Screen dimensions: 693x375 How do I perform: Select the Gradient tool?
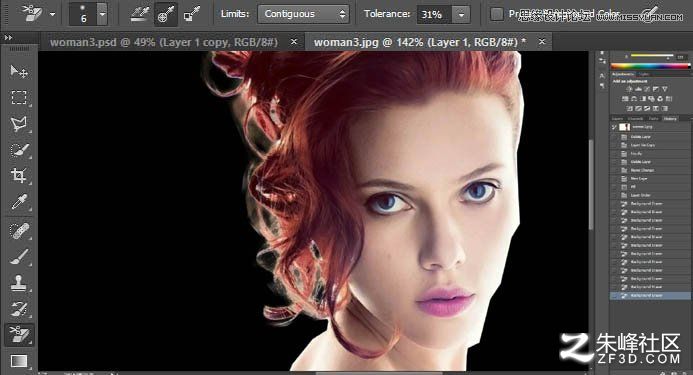(18, 361)
